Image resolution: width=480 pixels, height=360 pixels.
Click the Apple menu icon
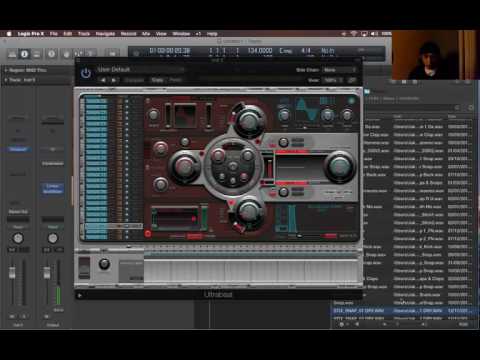[9, 34]
